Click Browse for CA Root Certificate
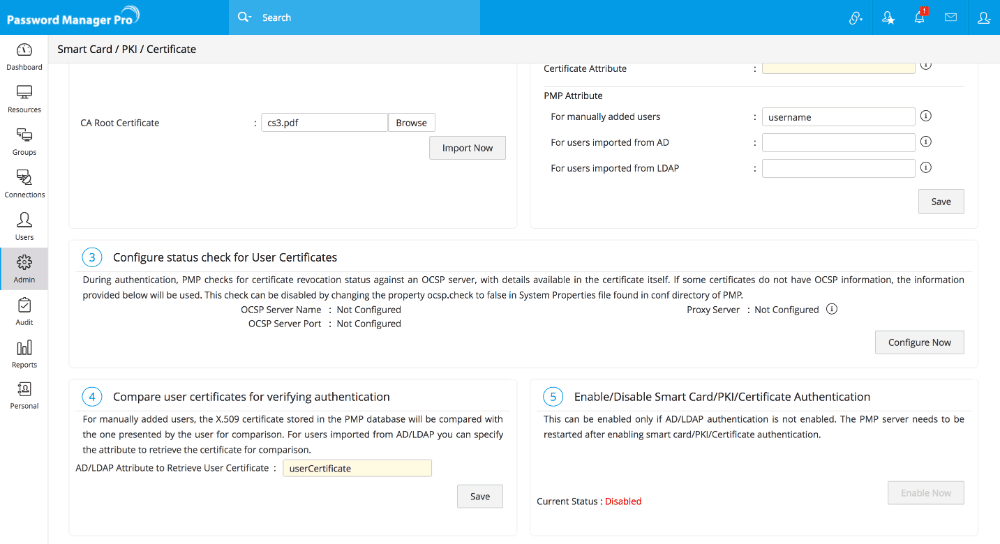 click(411, 123)
